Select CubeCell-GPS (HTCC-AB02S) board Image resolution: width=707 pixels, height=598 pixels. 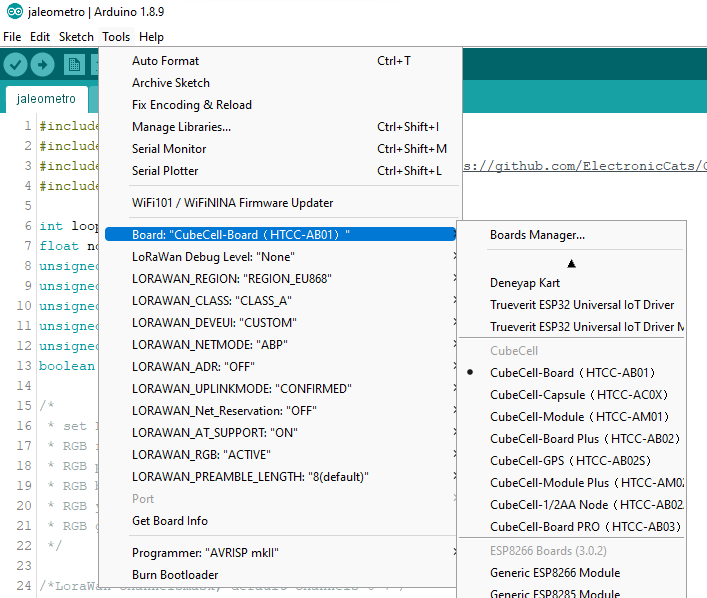[x=572, y=461]
